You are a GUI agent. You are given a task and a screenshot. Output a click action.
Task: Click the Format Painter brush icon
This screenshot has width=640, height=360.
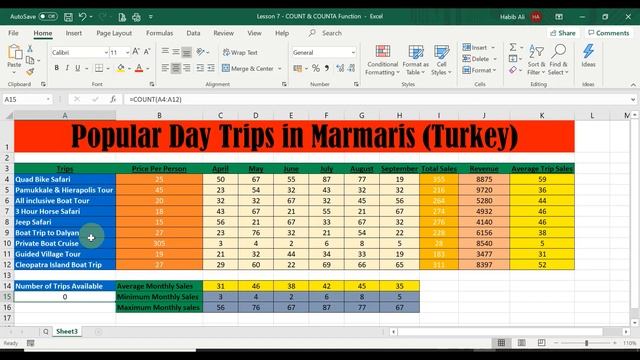[x=30, y=72]
